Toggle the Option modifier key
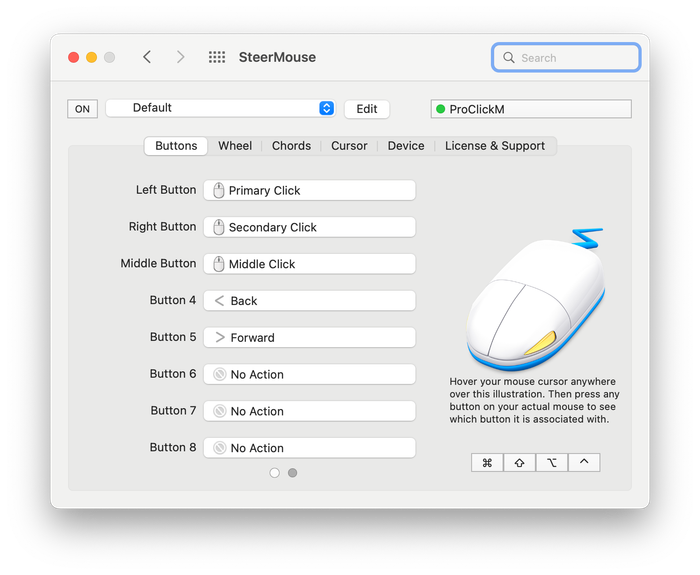Screen dimensions: 700x575 click(552, 462)
